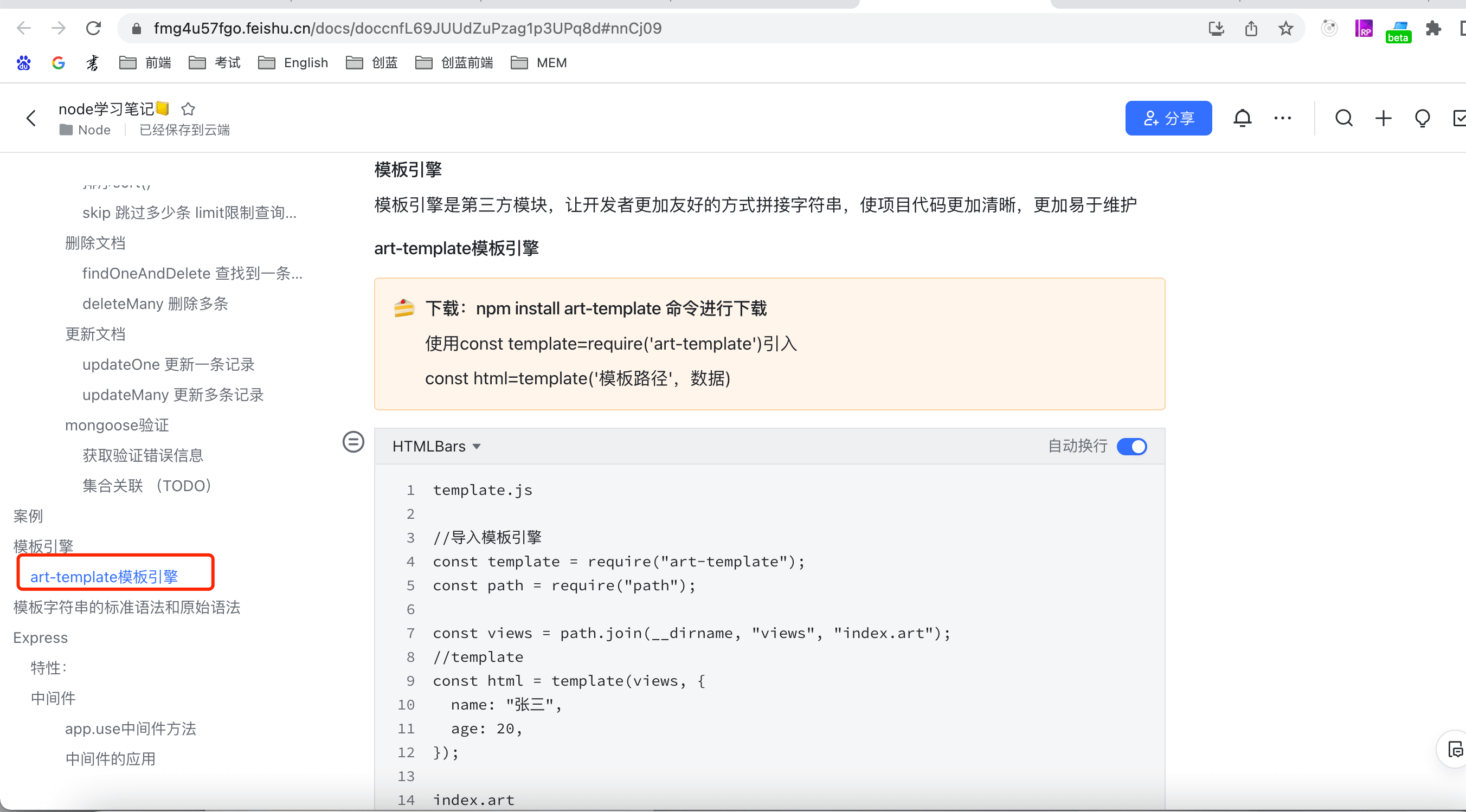Open the Google bookmark
The width and height of the screenshot is (1466, 812).
coord(58,62)
